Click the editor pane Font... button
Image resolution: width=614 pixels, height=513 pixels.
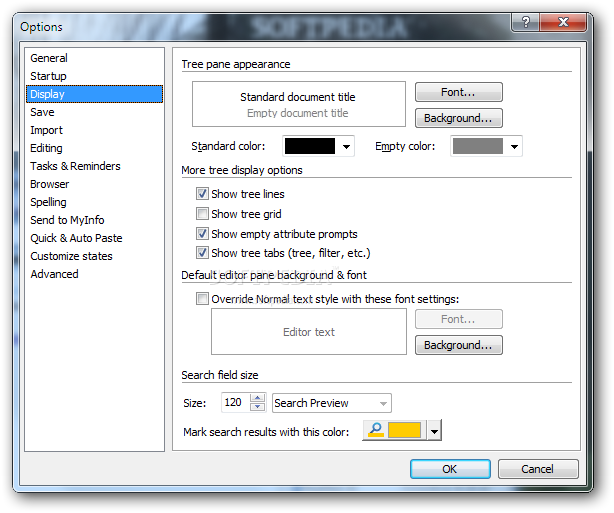[x=459, y=319]
